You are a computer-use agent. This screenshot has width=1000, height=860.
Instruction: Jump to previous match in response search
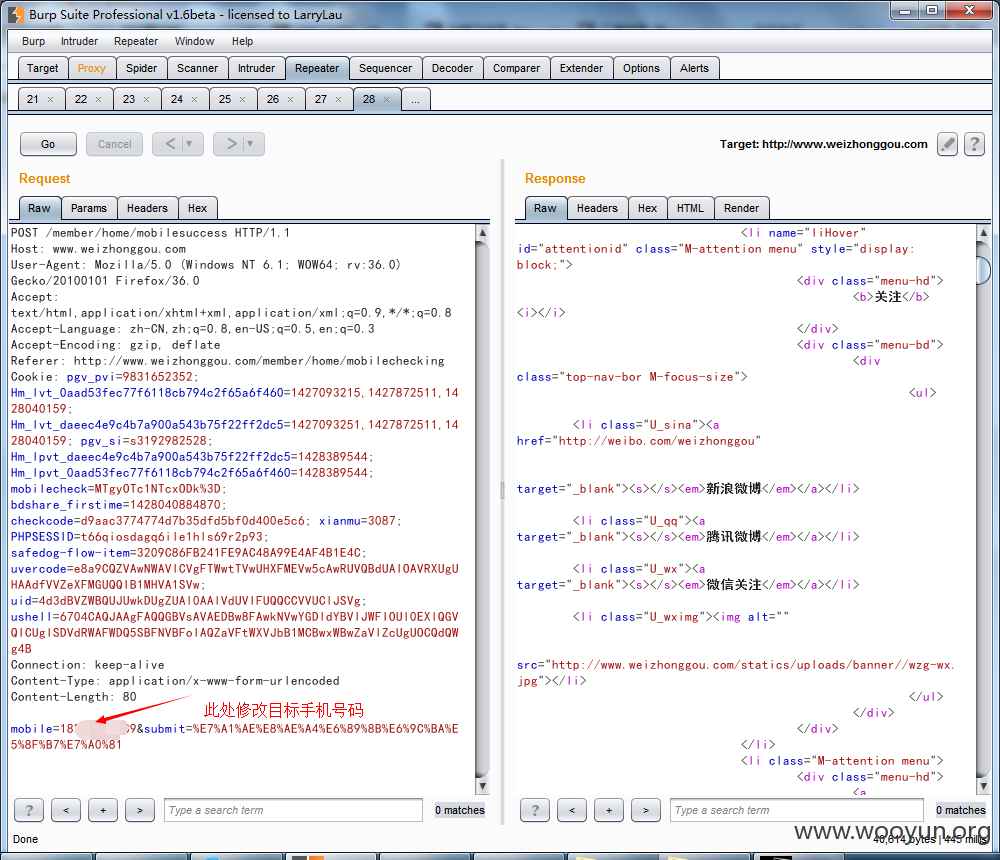571,810
